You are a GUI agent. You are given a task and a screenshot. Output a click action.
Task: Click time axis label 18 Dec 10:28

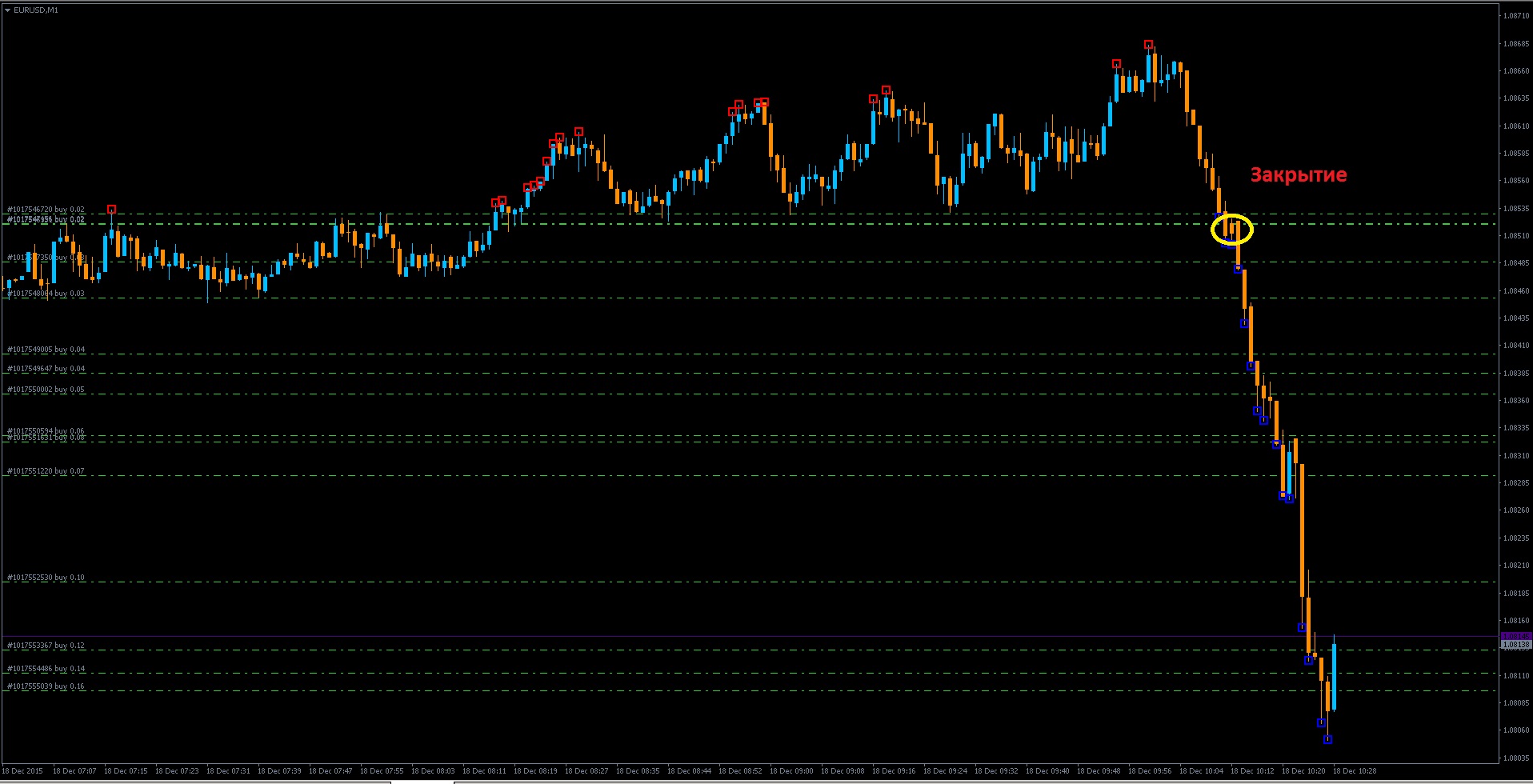click(x=1355, y=772)
